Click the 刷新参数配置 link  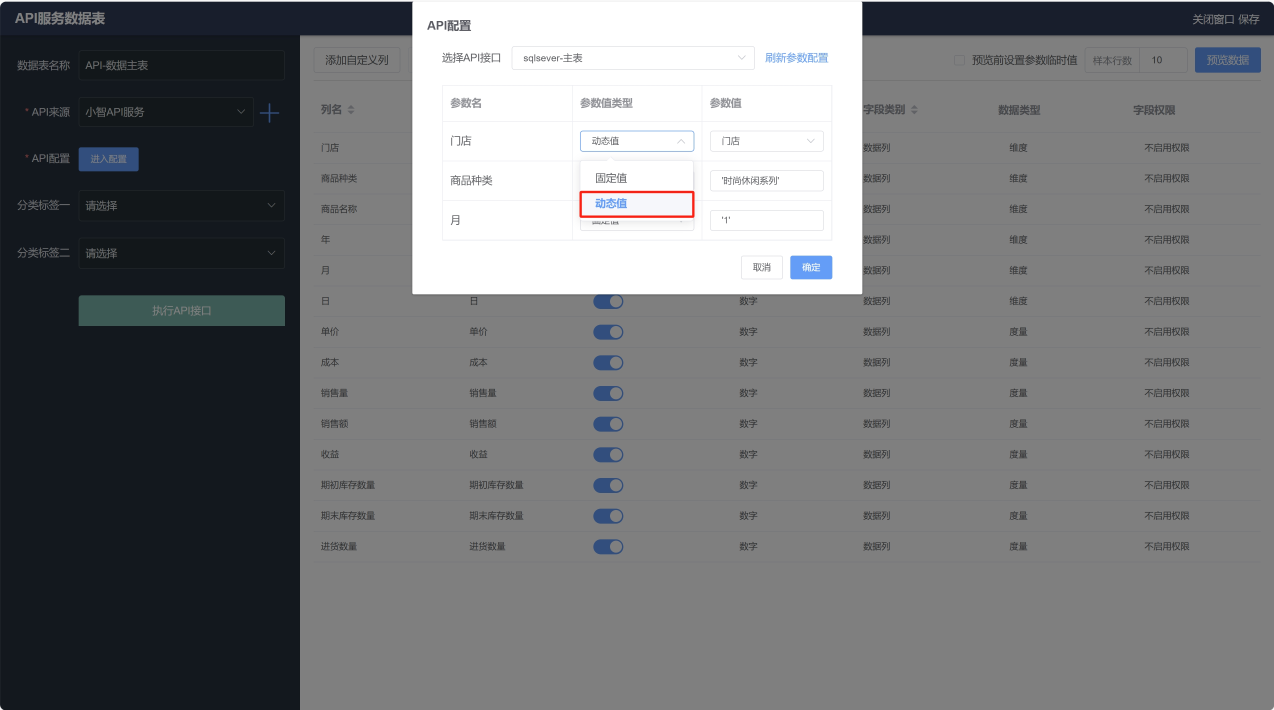(x=797, y=58)
